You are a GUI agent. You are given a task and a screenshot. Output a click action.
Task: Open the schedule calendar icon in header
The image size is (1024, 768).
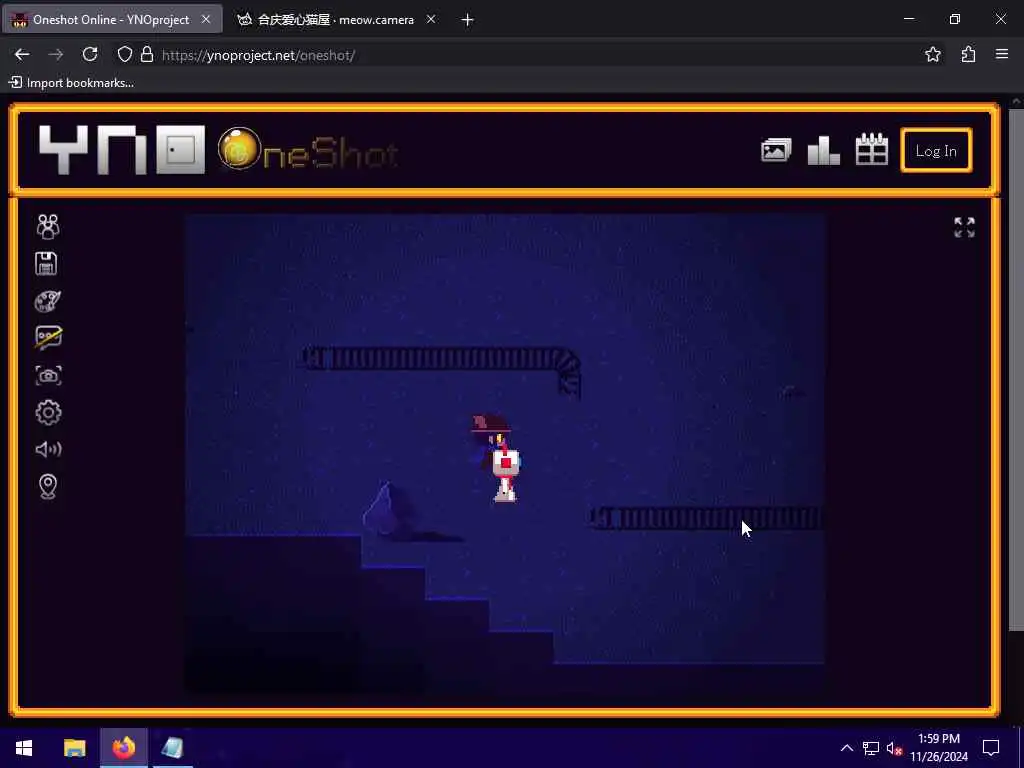872,149
